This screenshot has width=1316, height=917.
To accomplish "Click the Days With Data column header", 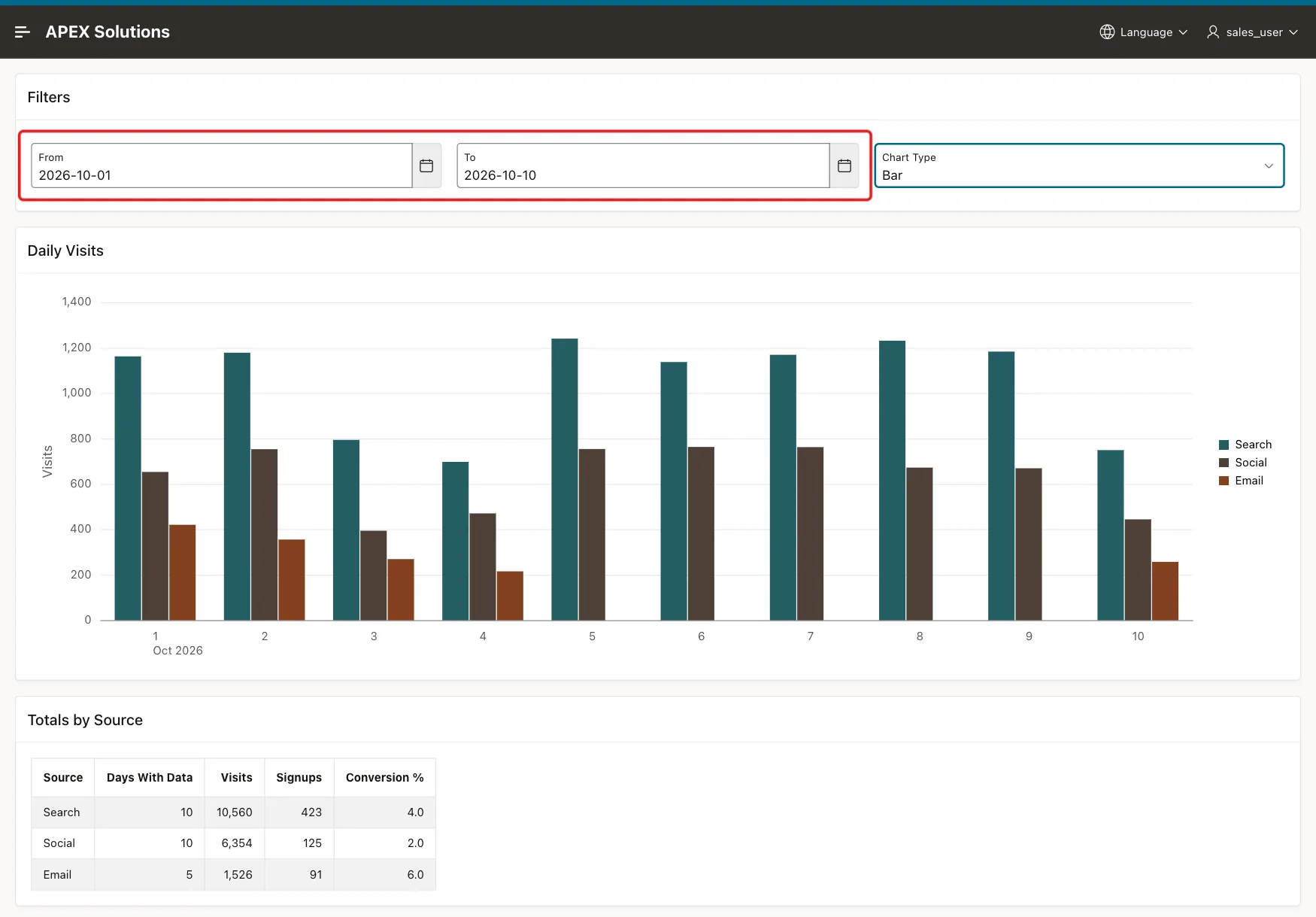I will pos(150,778).
